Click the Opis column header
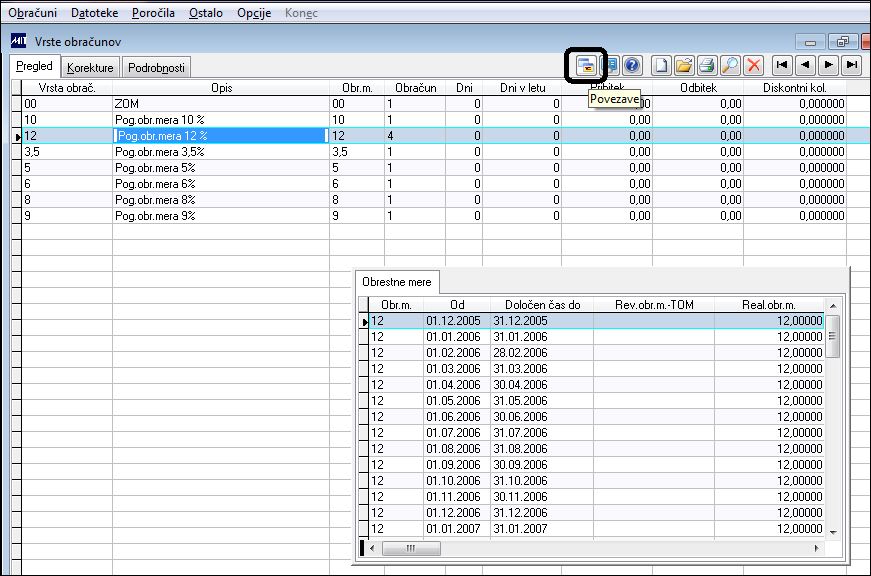The image size is (871, 576). [x=221, y=88]
